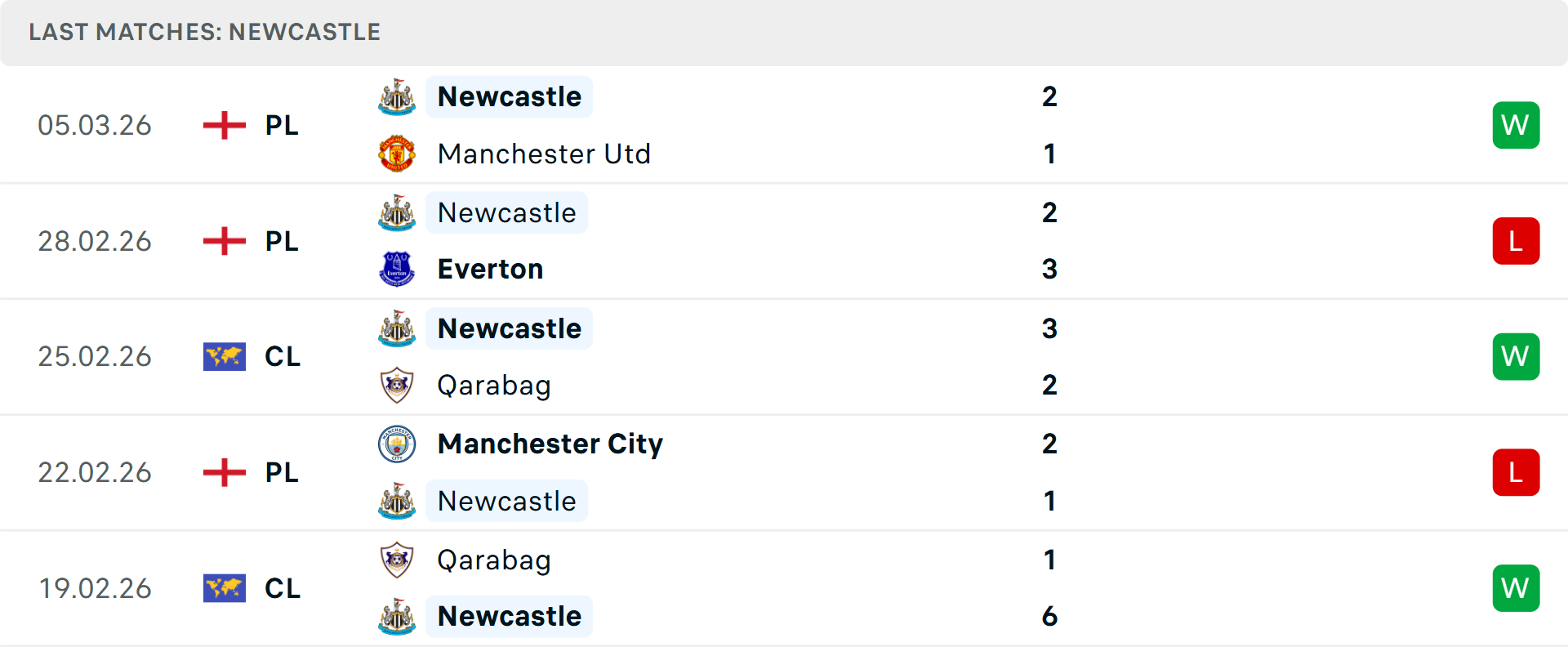This screenshot has height=647, width=1568.
Task: Click the Newcastle crest in the Manchester Utd match
Action: click(397, 96)
